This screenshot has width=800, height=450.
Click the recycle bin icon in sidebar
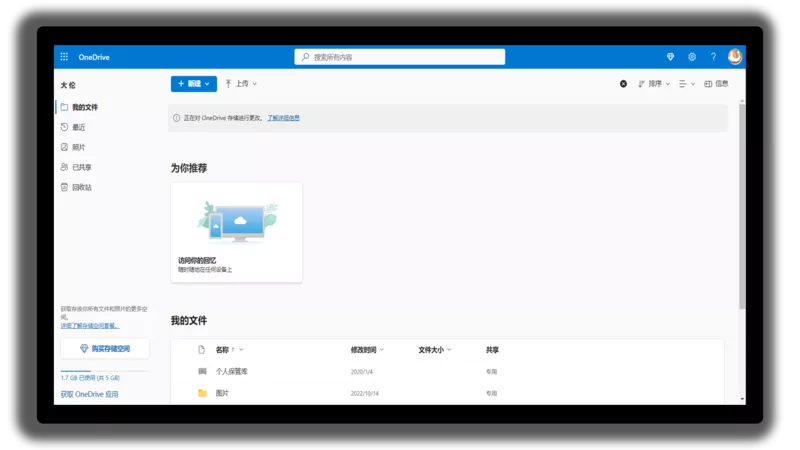click(64, 187)
